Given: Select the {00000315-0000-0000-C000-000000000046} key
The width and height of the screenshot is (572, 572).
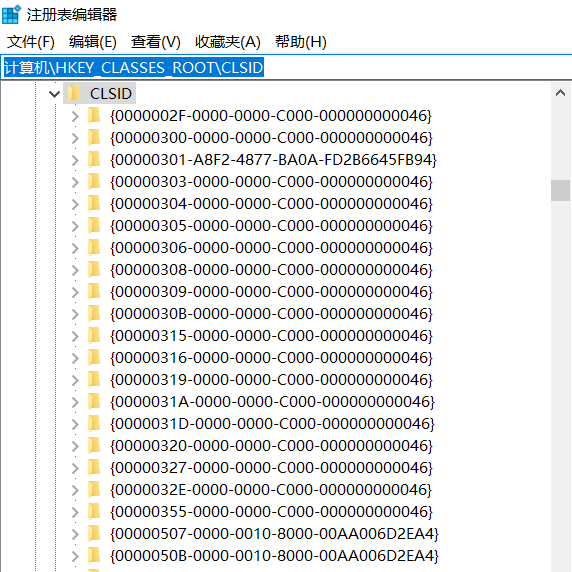Looking at the screenshot, I should 271,336.
